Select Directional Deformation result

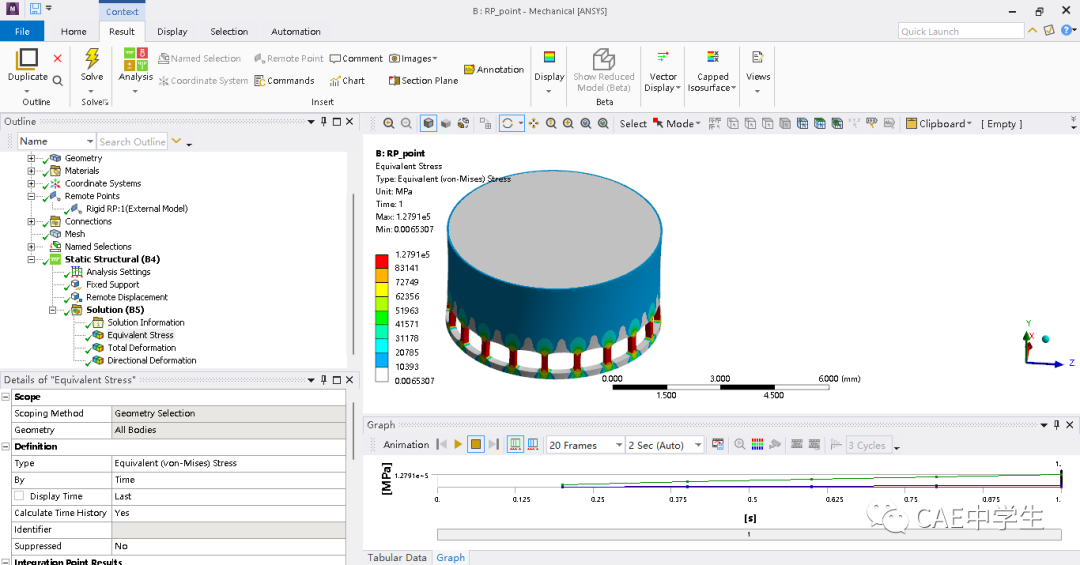(152, 360)
